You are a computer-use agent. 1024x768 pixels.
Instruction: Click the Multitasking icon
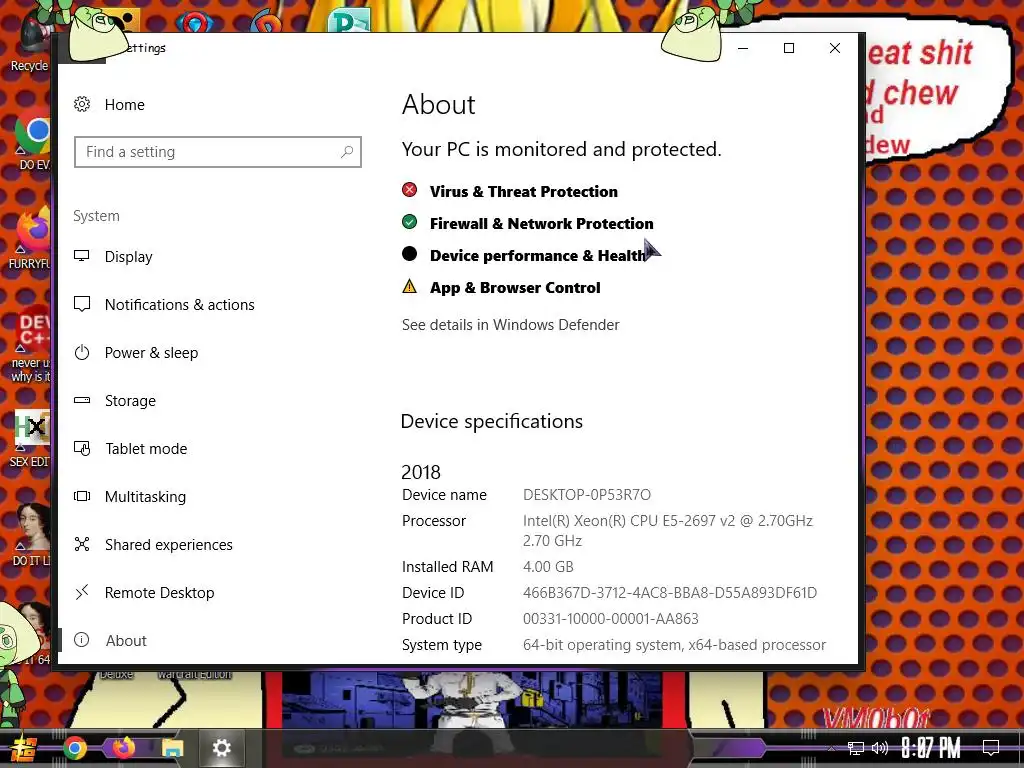pos(82,496)
